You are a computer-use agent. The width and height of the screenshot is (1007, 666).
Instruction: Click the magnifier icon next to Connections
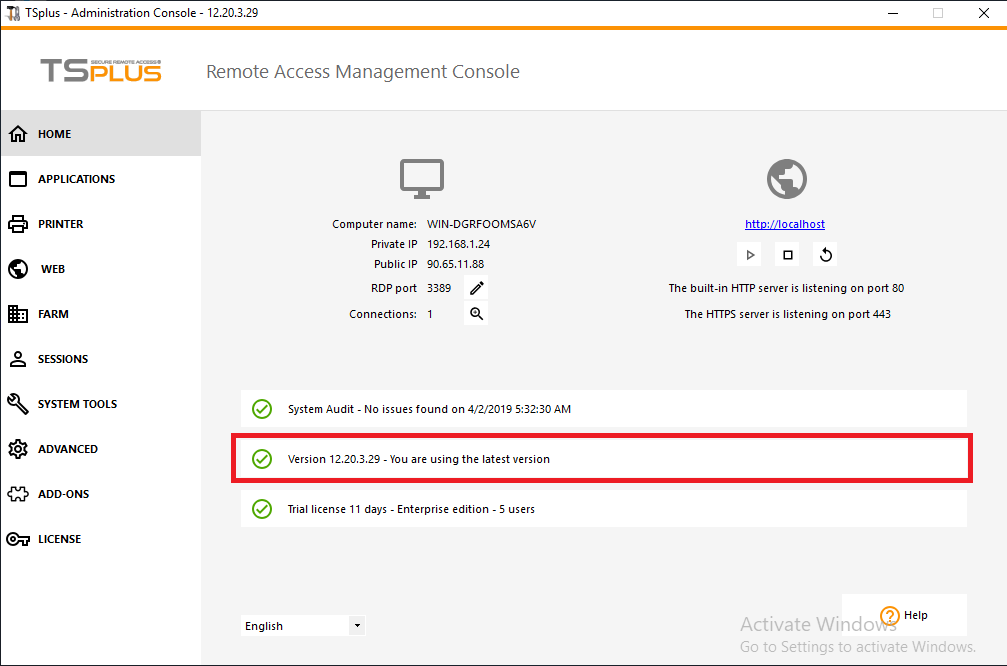click(x=477, y=314)
